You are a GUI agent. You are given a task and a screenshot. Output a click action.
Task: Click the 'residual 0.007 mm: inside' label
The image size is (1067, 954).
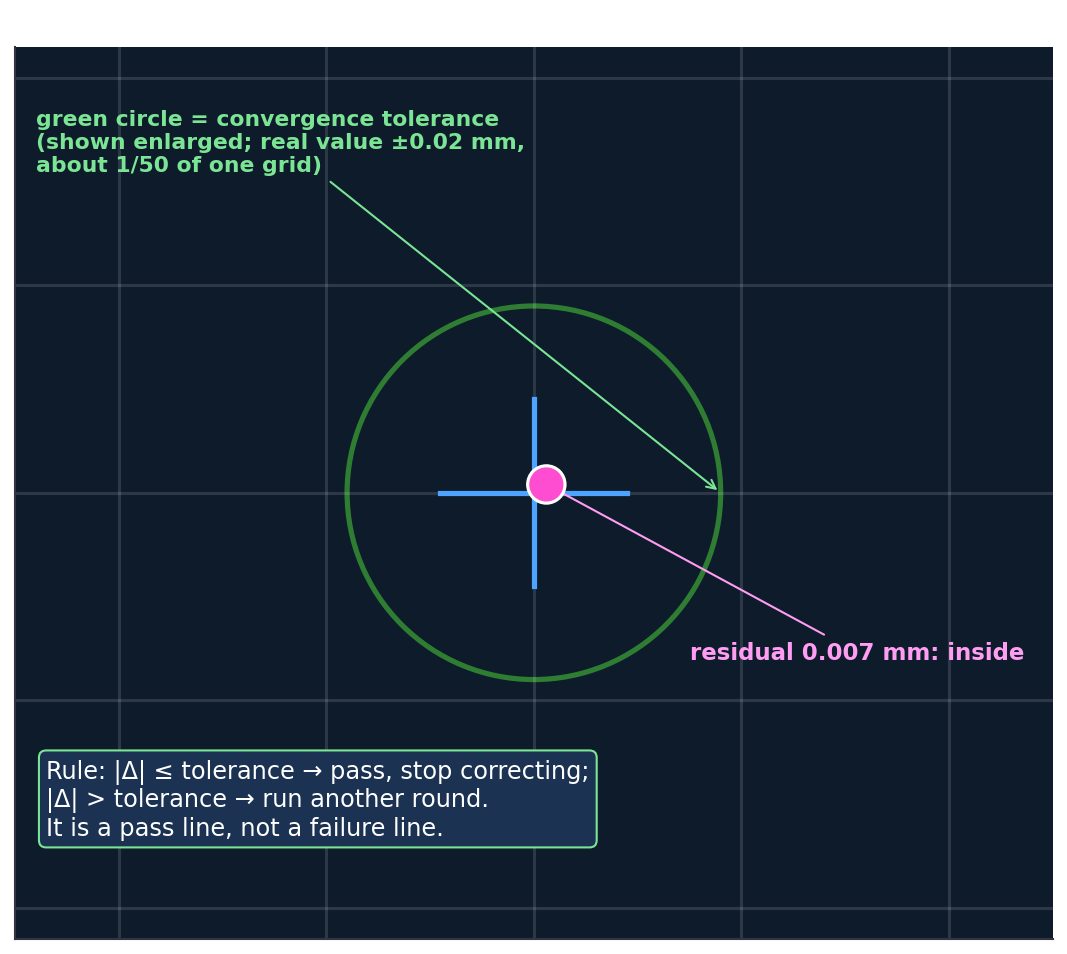tap(857, 652)
